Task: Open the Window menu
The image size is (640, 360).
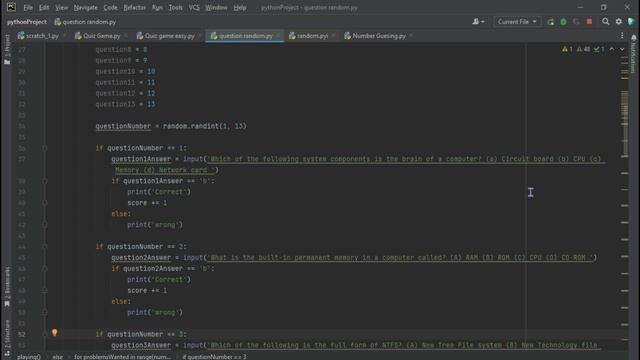Action: click(216, 7)
